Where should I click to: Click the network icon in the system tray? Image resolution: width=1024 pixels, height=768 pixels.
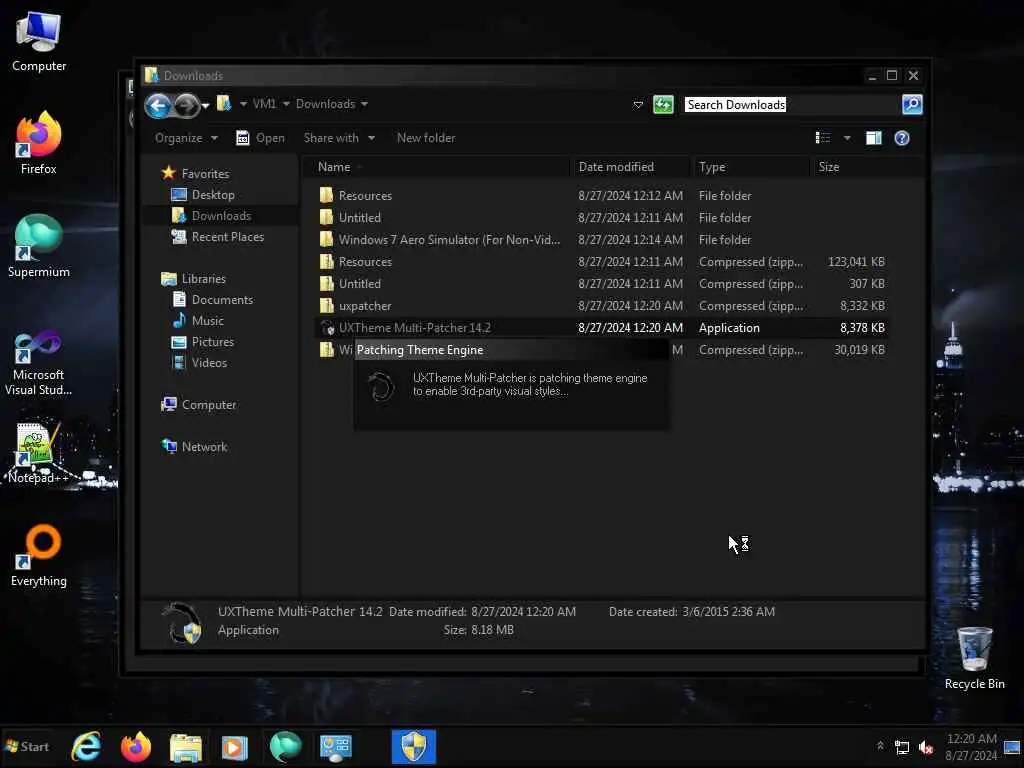902,747
